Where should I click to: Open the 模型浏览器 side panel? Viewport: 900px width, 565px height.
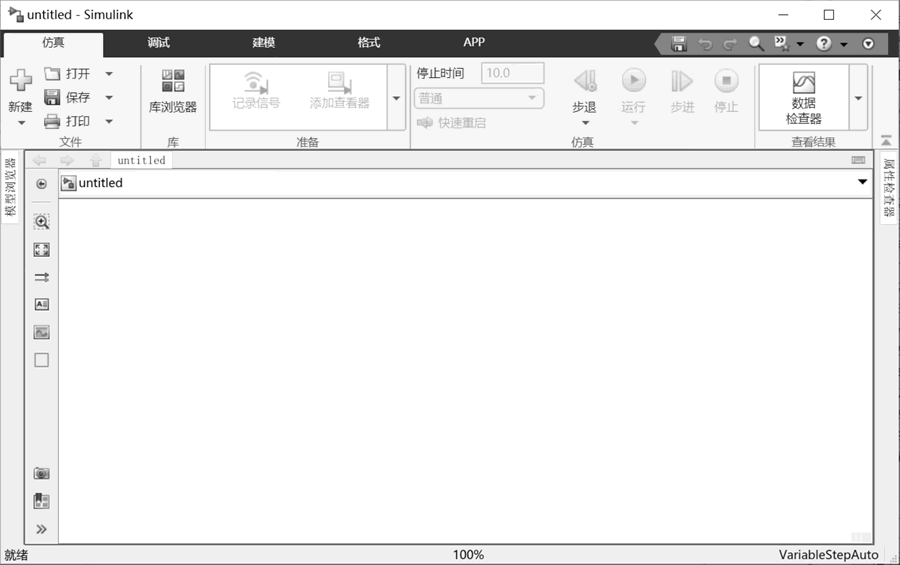tap(10, 187)
